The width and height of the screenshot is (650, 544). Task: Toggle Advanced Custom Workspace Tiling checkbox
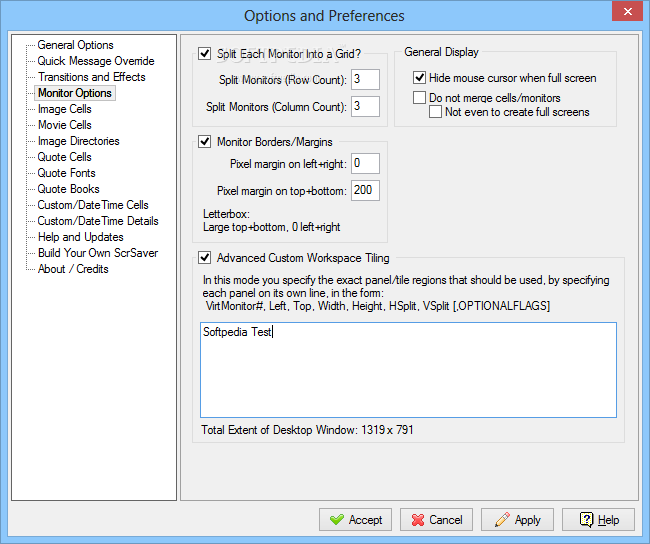[204, 257]
